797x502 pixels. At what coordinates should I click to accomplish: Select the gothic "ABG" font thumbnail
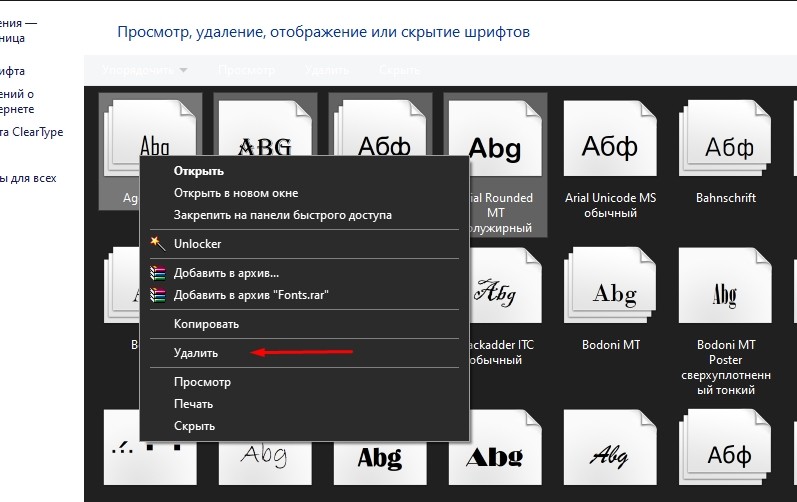tap(265, 128)
